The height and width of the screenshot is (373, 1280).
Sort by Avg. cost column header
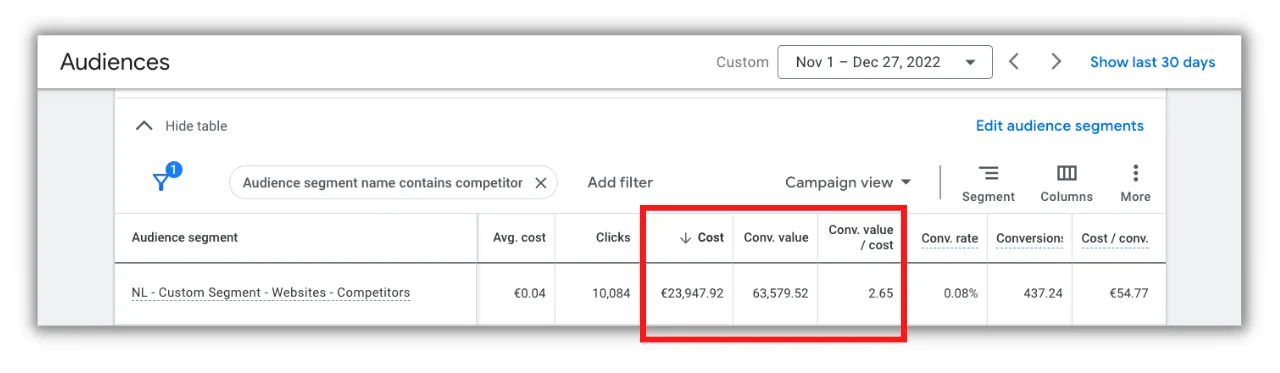[x=519, y=238]
